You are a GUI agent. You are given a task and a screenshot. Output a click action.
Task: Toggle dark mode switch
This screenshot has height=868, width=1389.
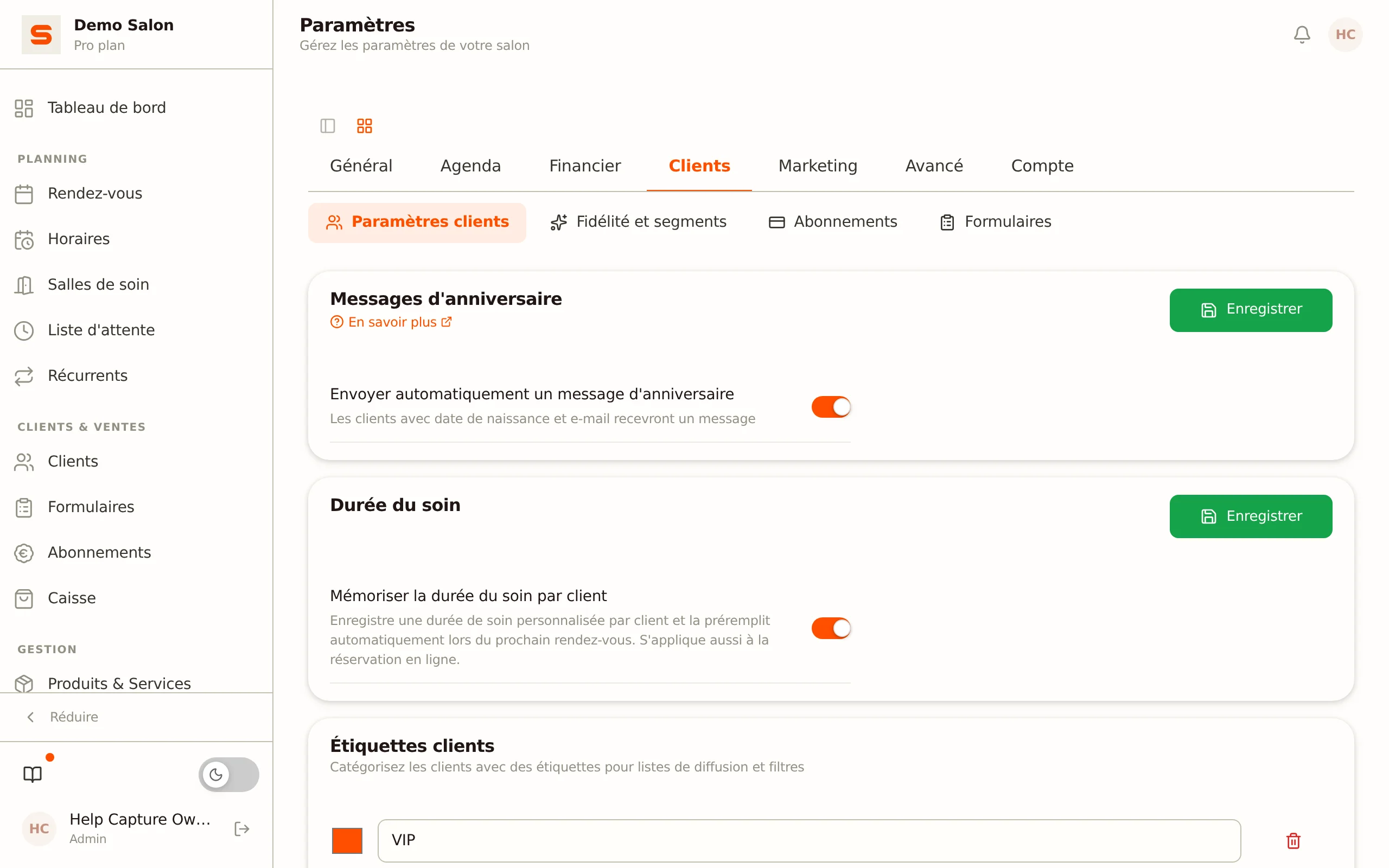coord(228,775)
